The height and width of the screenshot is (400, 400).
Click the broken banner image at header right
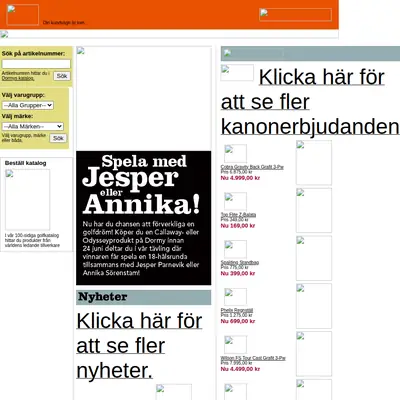(x=295, y=15)
